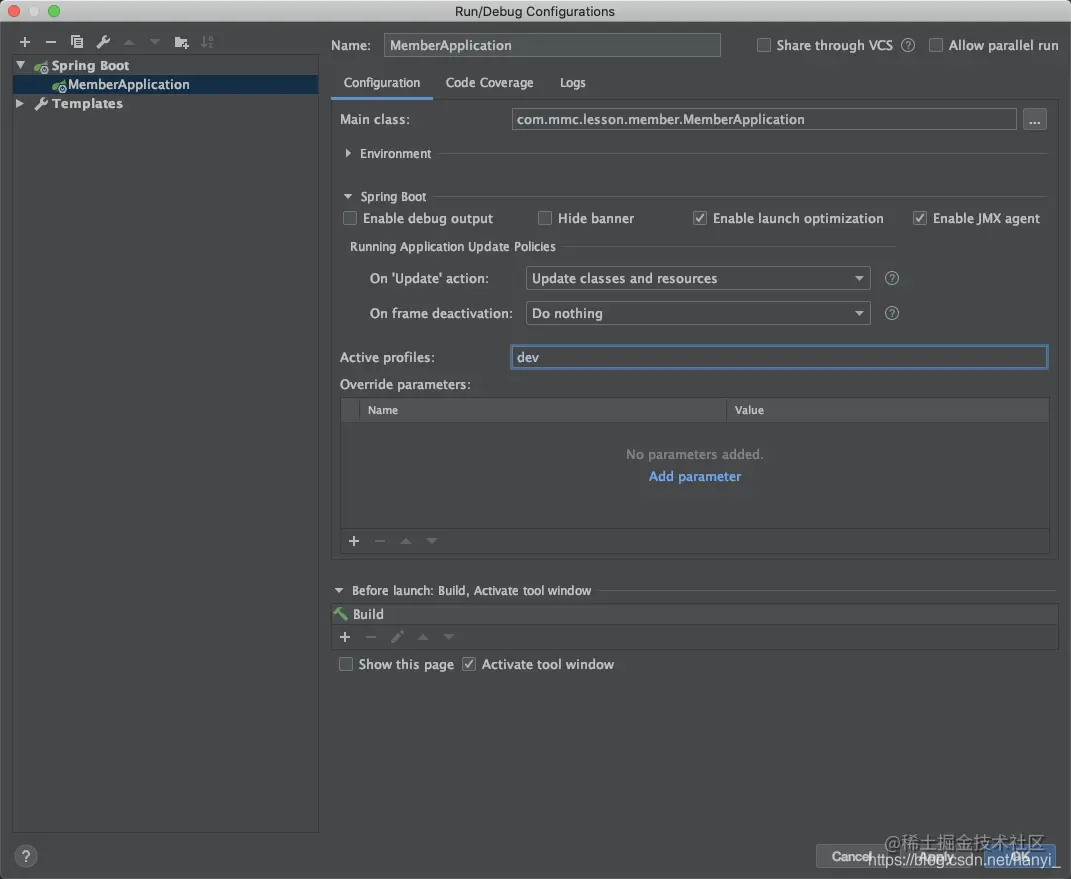Uncheck Activate tool window
This screenshot has height=879, width=1071.
click(469, 665)
